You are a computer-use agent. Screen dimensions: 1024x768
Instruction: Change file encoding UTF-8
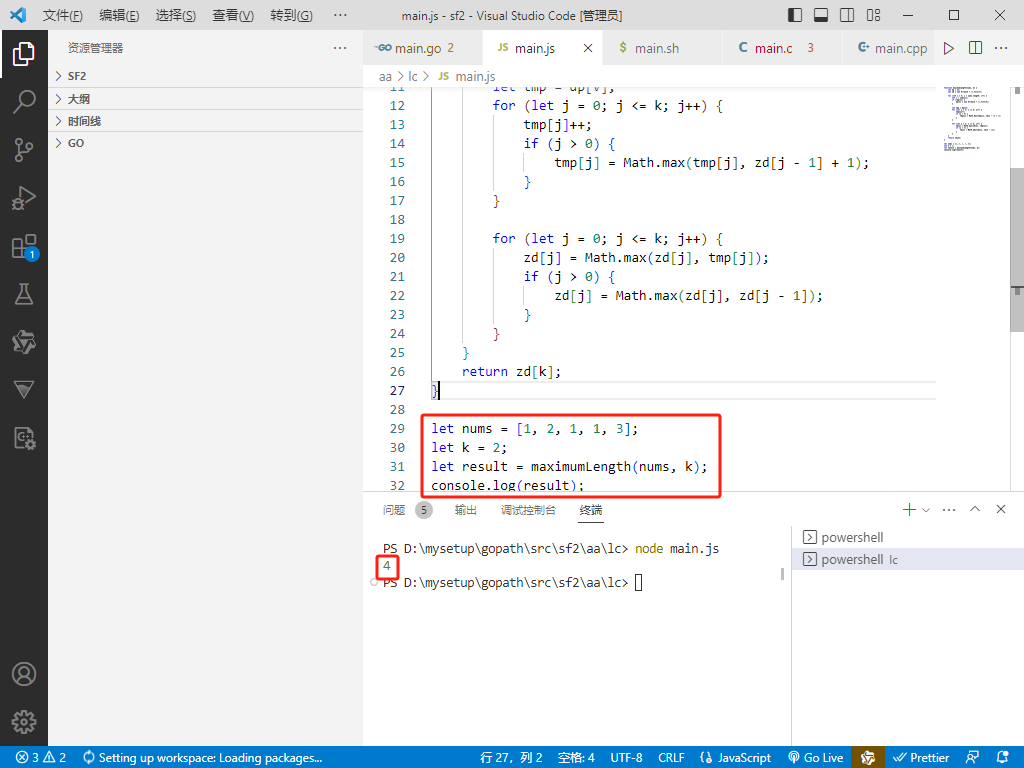pos(626,758)
